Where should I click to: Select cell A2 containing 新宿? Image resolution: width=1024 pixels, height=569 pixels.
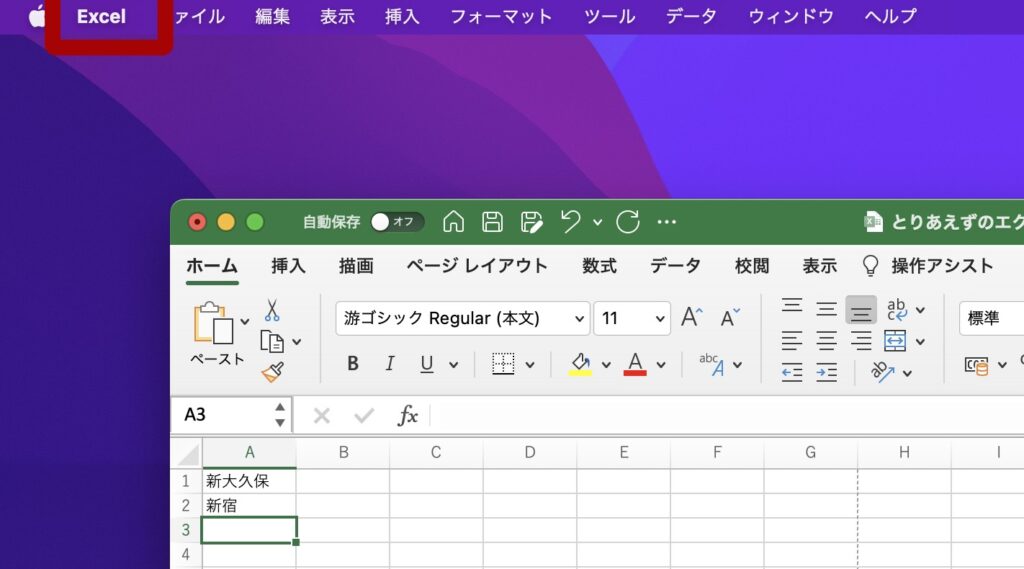[x=249, y=506]
